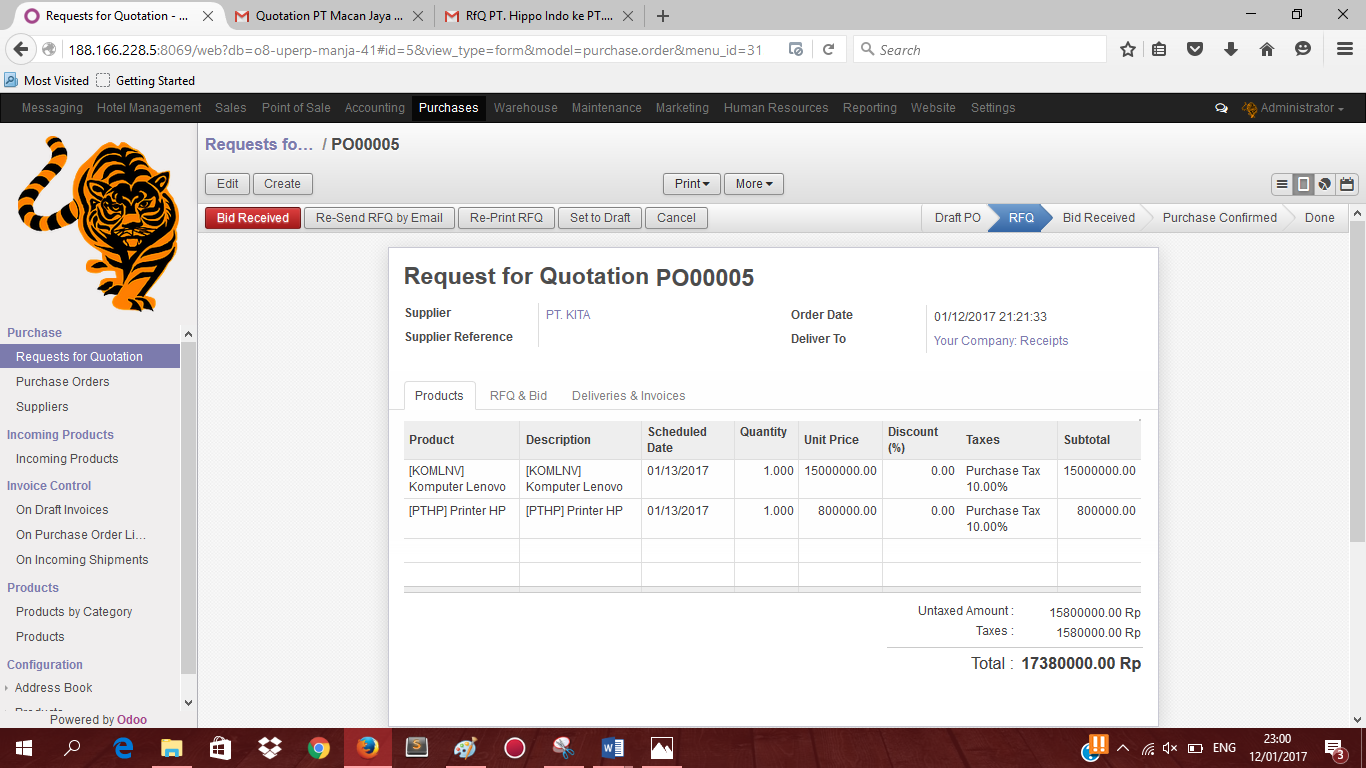Switch to Deliveries & Invoices tab
1366x768 pixels.
click(628, 396)
